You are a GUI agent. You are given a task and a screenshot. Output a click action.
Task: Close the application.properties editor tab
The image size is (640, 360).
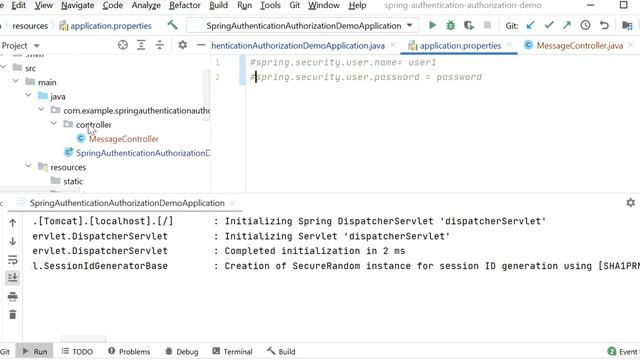point(509,45)
